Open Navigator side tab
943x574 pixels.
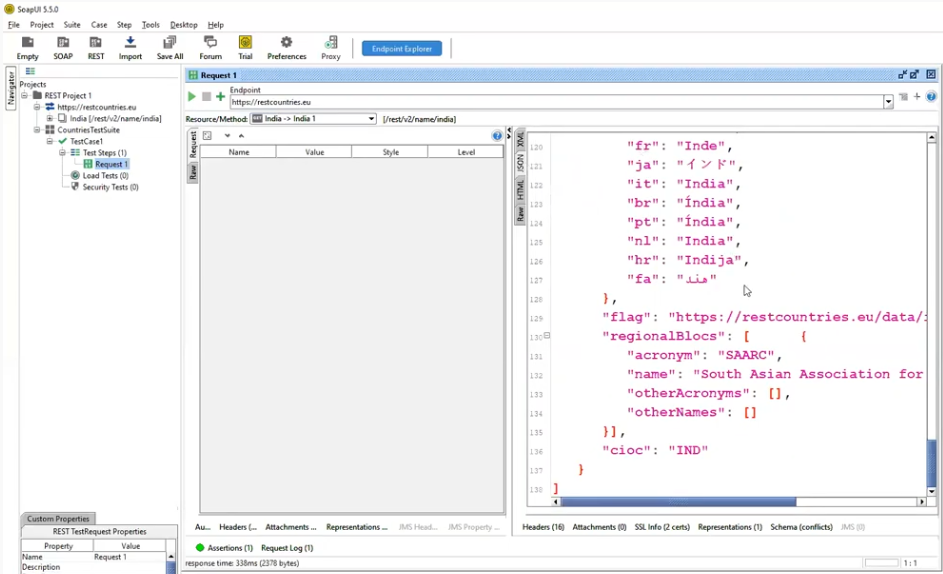coord(11,88)
